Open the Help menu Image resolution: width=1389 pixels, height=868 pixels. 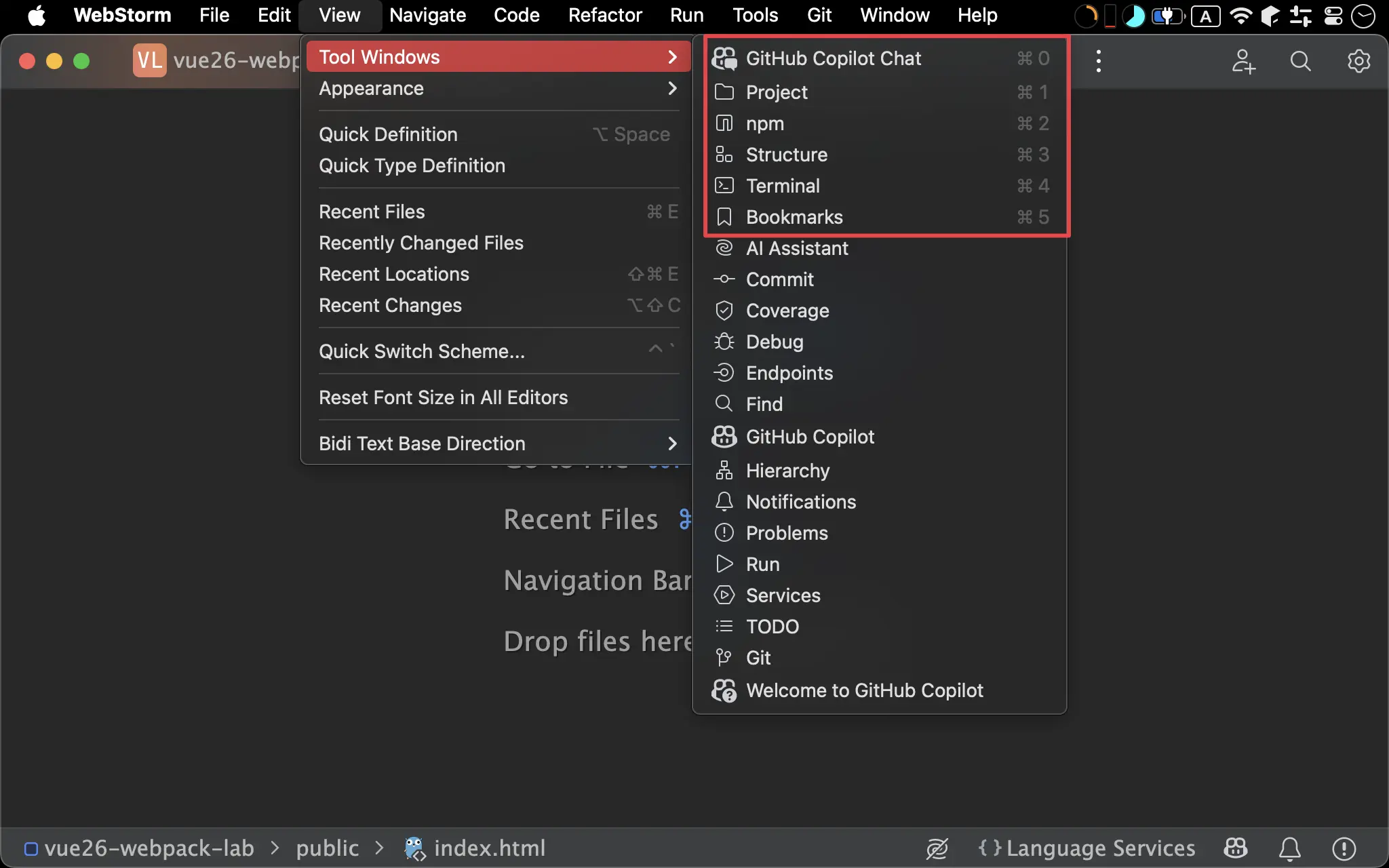pyautogui.click(x=977, y=15)
